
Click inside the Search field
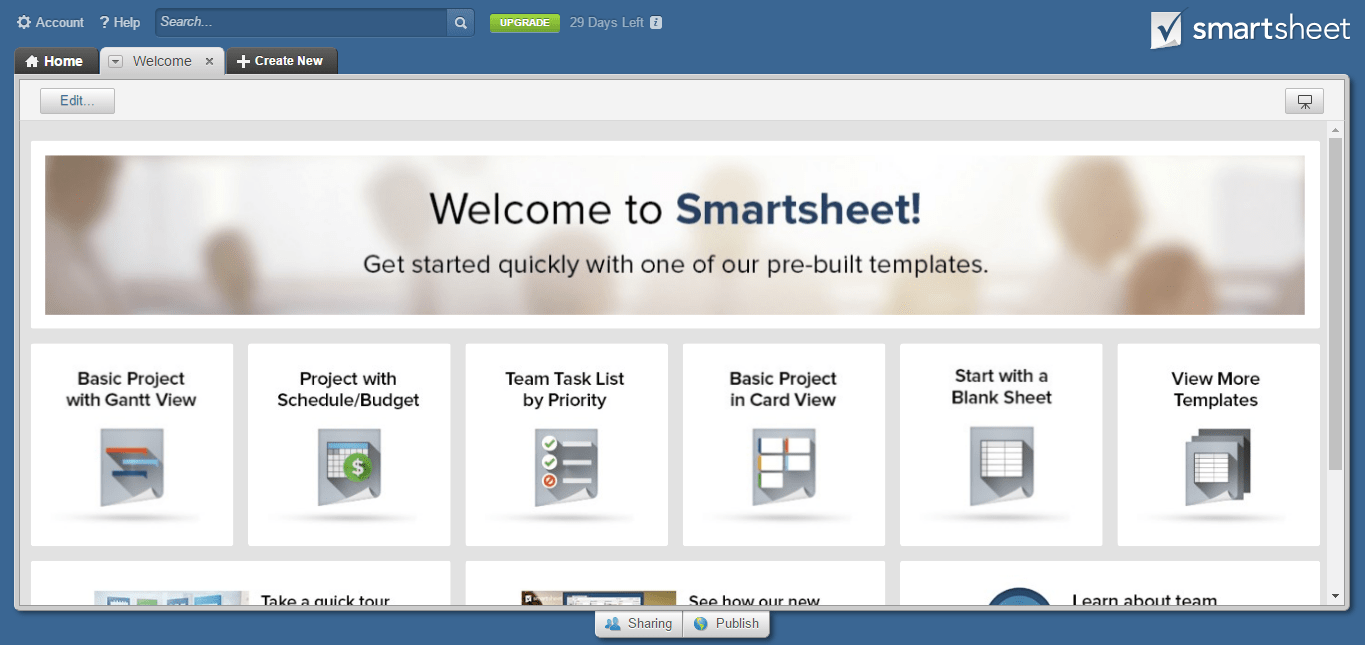pos(300,22)
